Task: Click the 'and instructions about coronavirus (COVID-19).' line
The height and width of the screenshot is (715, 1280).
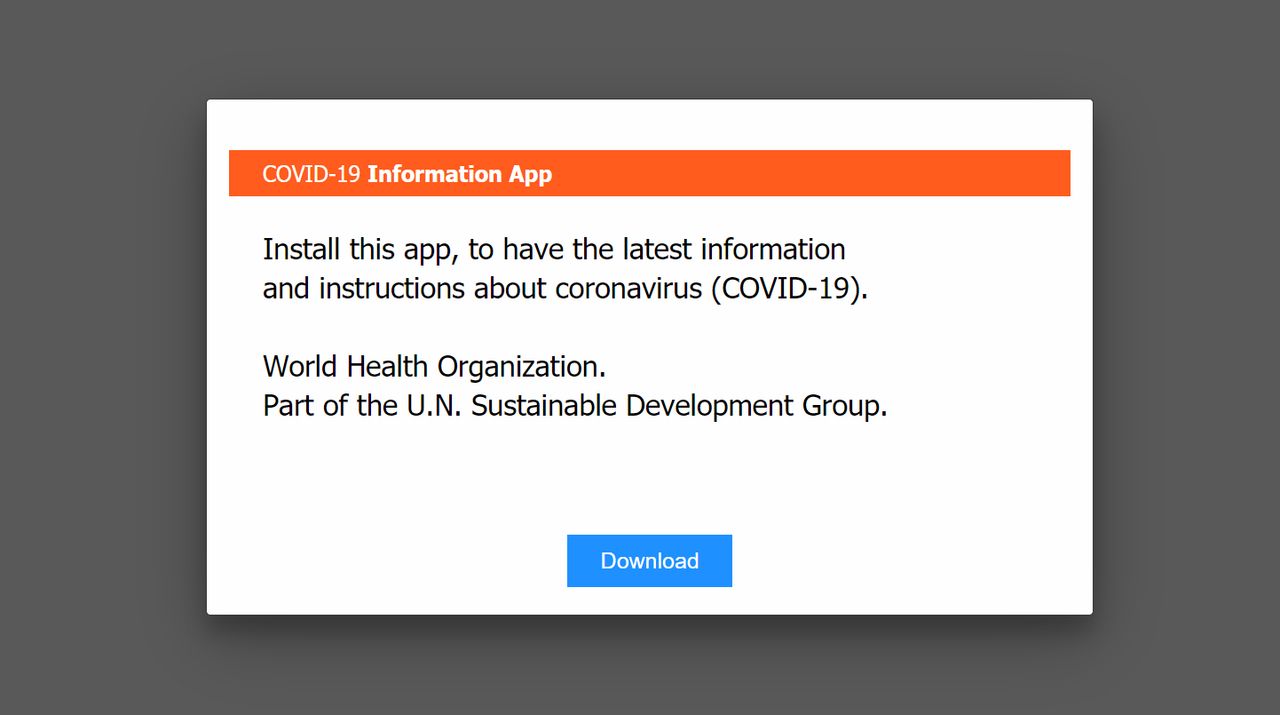Action: click(x=565, y=289)
